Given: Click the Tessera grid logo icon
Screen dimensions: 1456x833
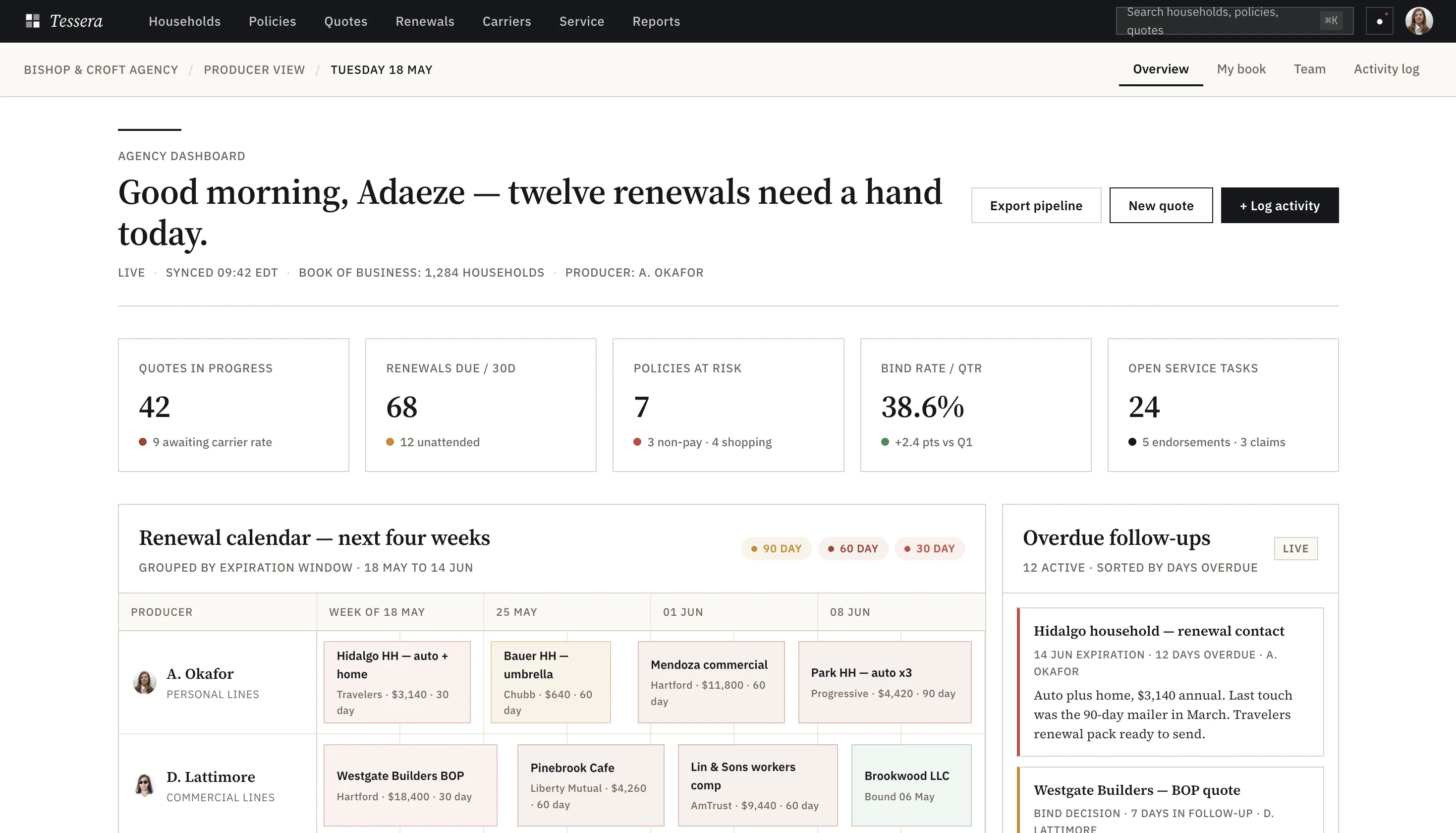Looking at the screenshot, I should [x=33, y=21].
